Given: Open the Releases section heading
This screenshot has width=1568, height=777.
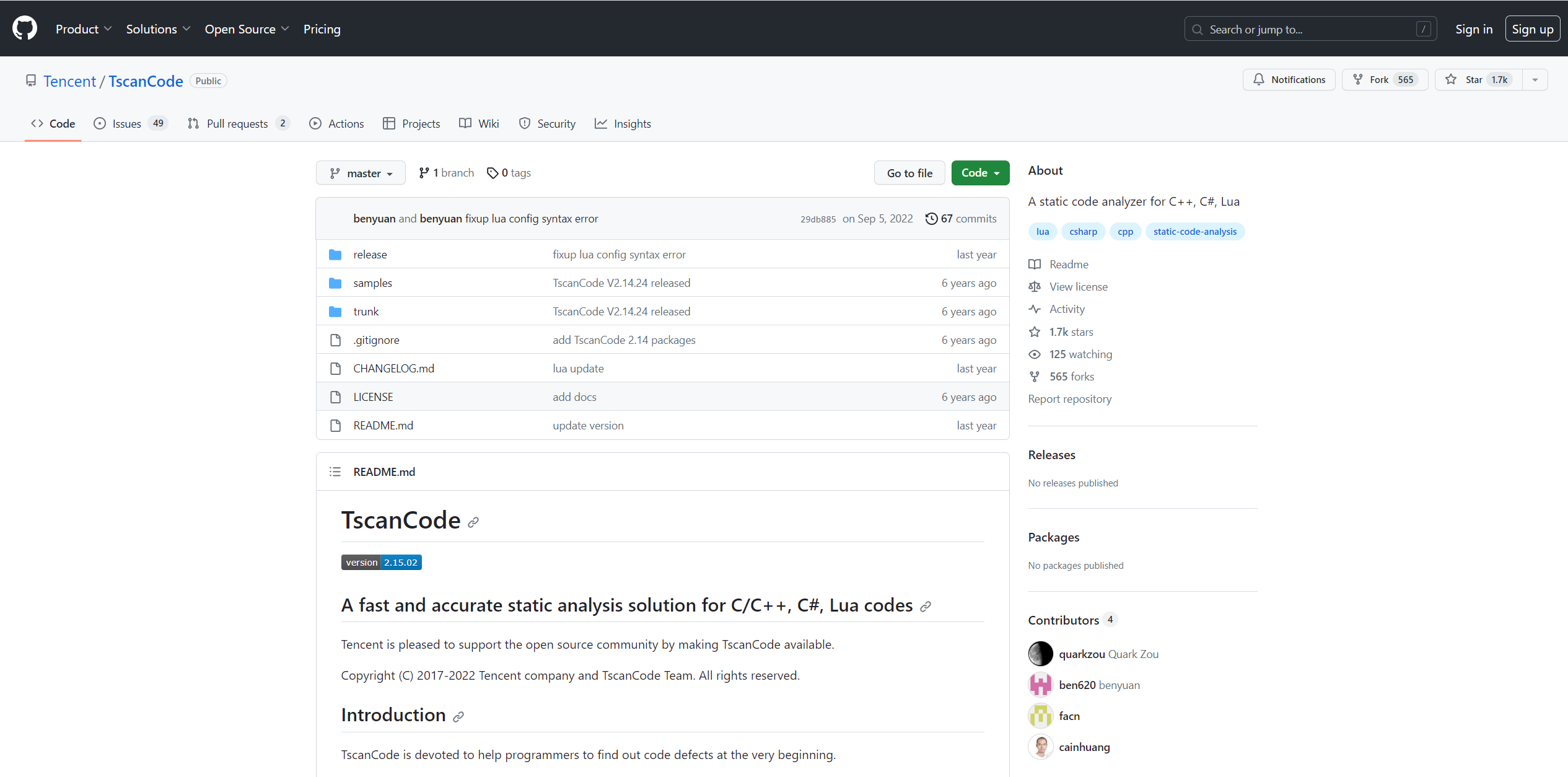Looking at the screenshot, I should 1052,455.
